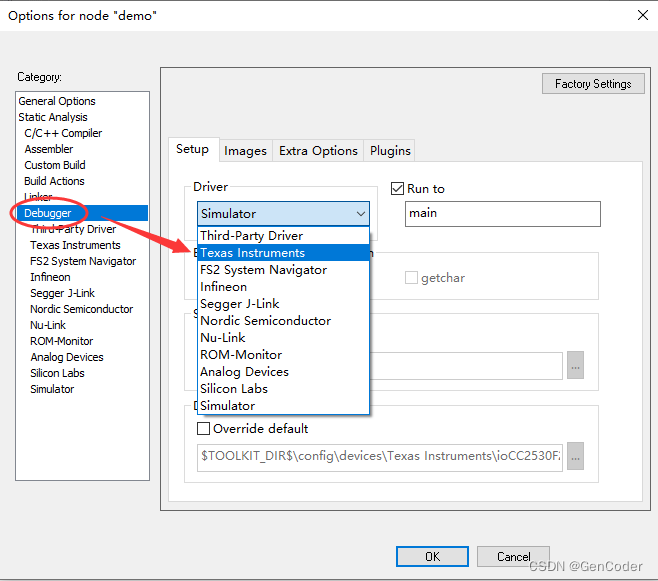Pick Silicon Labs from driver dropdown
Image resolution: width=658 pixels, height=581 pixels.
[x=283, y=388]
